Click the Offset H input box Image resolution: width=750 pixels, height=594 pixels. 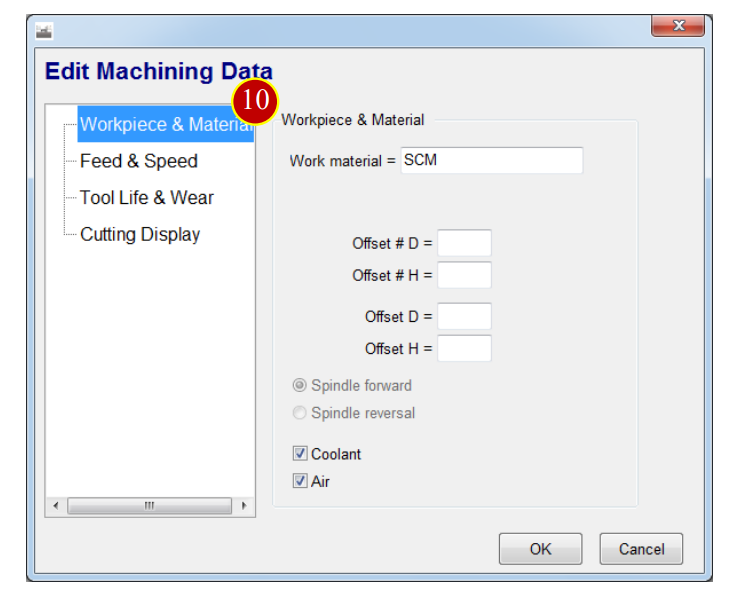click(464, 348)
